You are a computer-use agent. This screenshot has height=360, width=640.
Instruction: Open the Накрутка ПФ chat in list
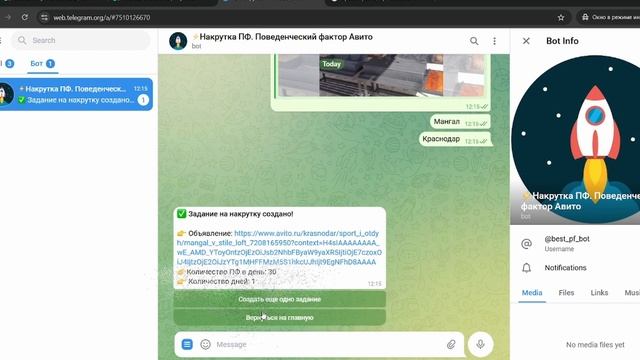pos(76,94)
